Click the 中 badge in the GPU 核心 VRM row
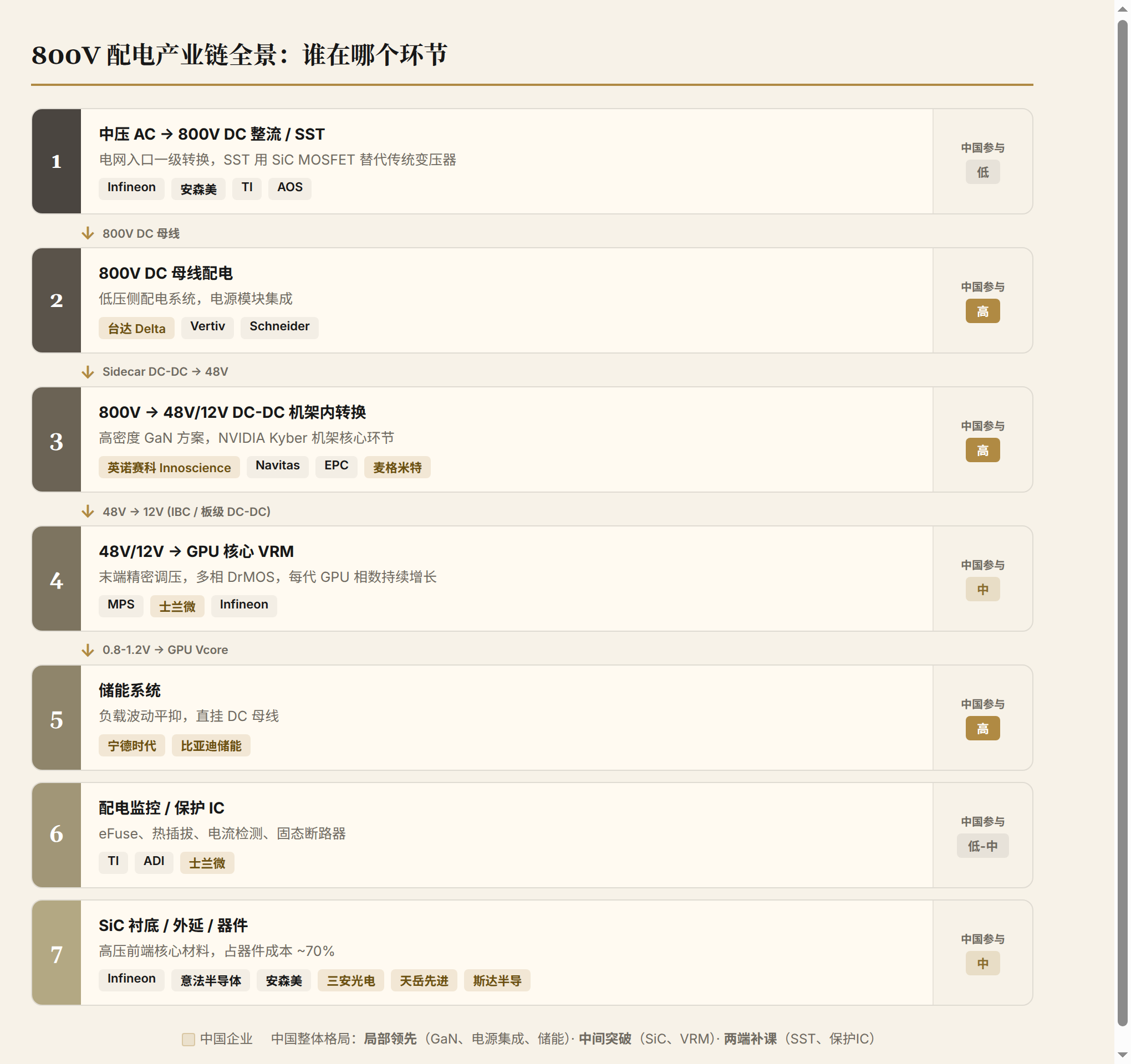1131x1064 pixels. [982, 590]
